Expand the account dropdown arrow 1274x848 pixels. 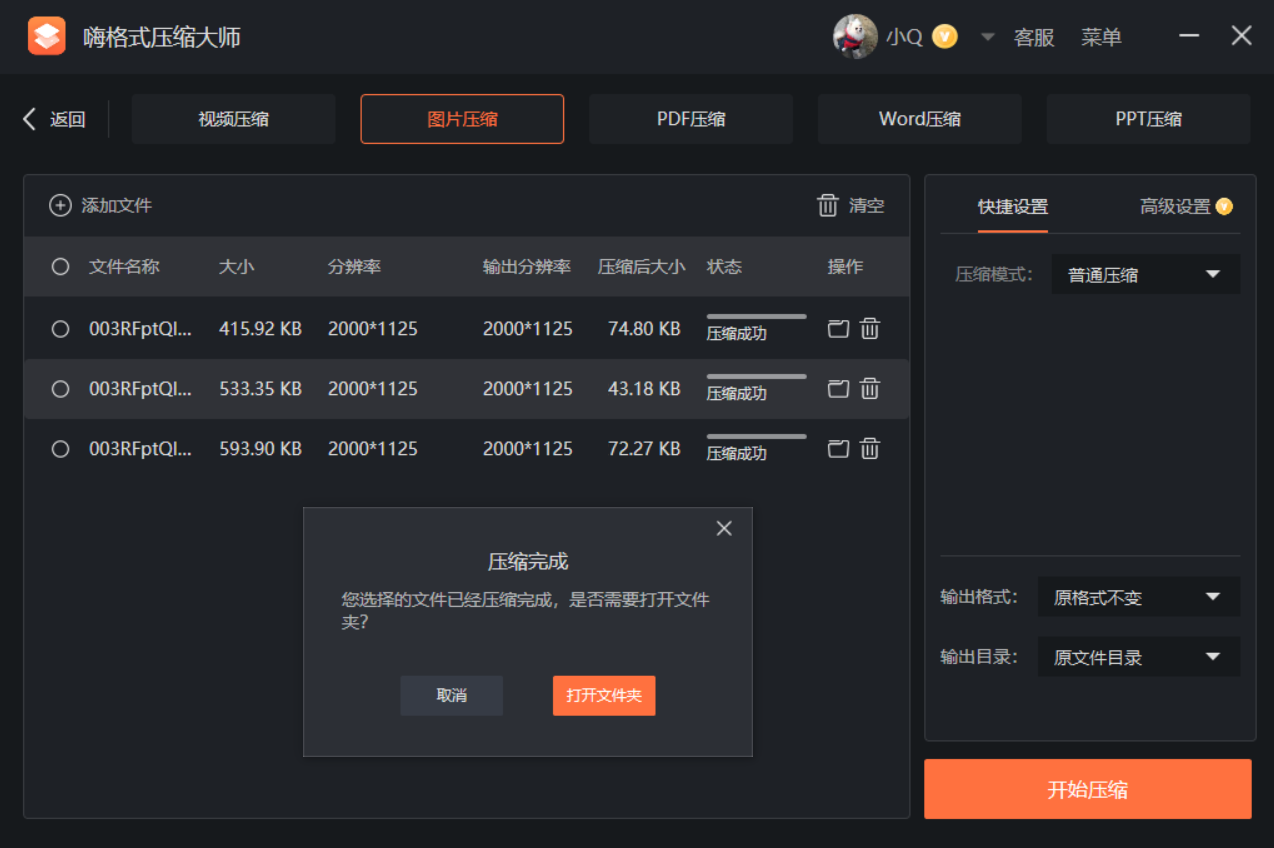click(987, 37)
